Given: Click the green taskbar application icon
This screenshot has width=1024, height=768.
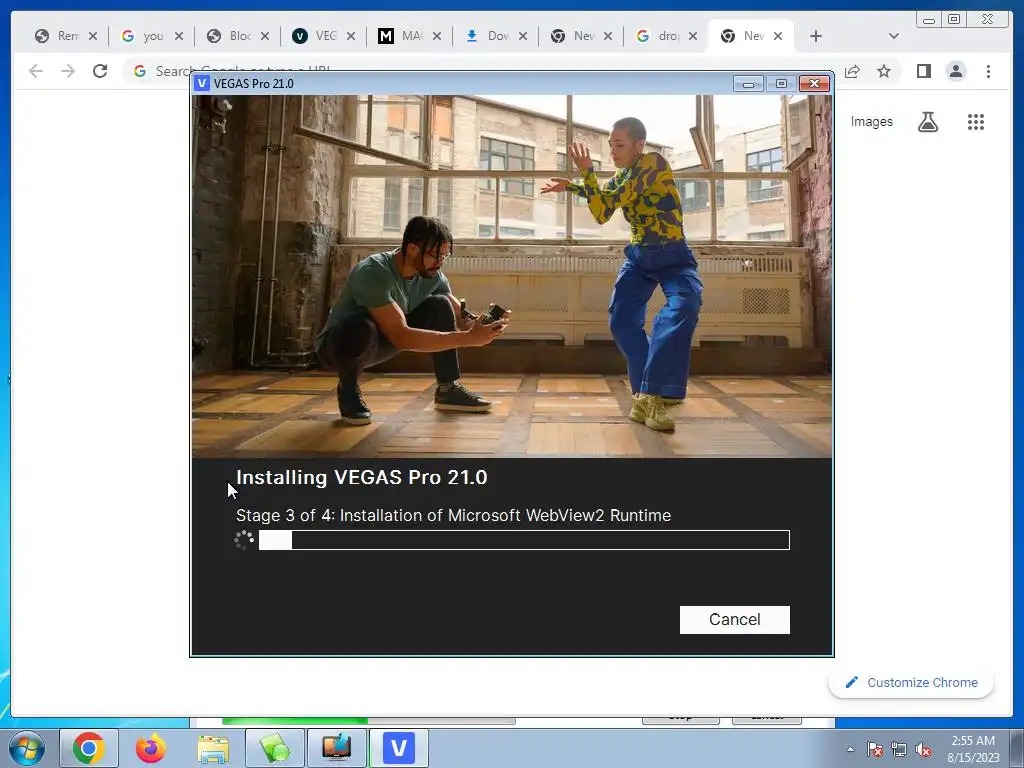Looking at the screenshot, I should pyautogui.click(x=275, y=748).
